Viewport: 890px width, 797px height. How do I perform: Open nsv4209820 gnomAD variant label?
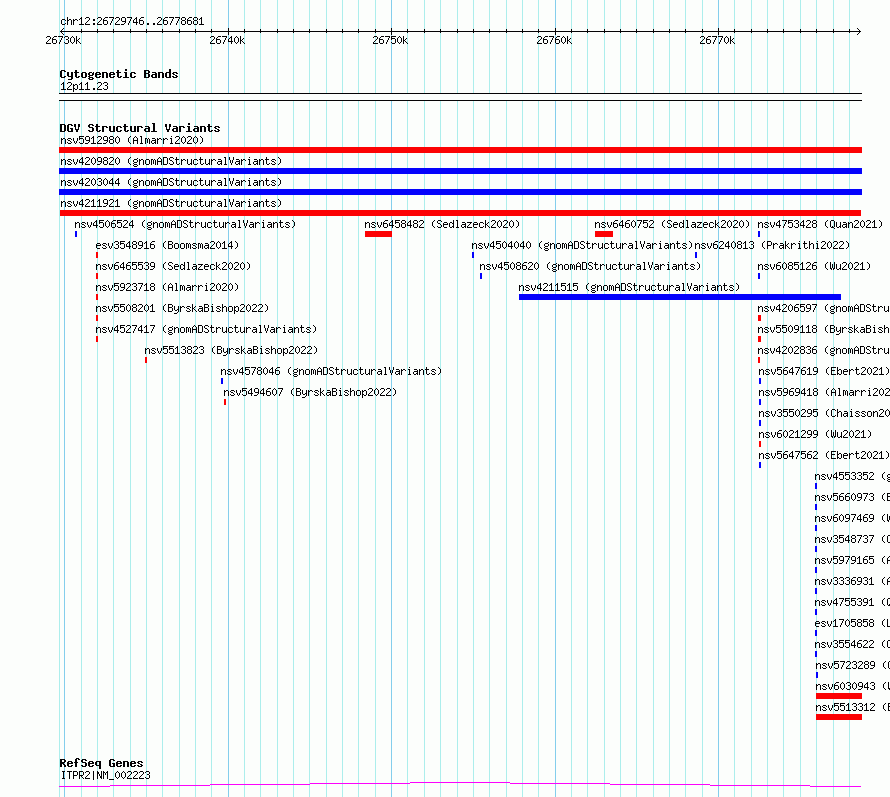[x=171, y=161]
